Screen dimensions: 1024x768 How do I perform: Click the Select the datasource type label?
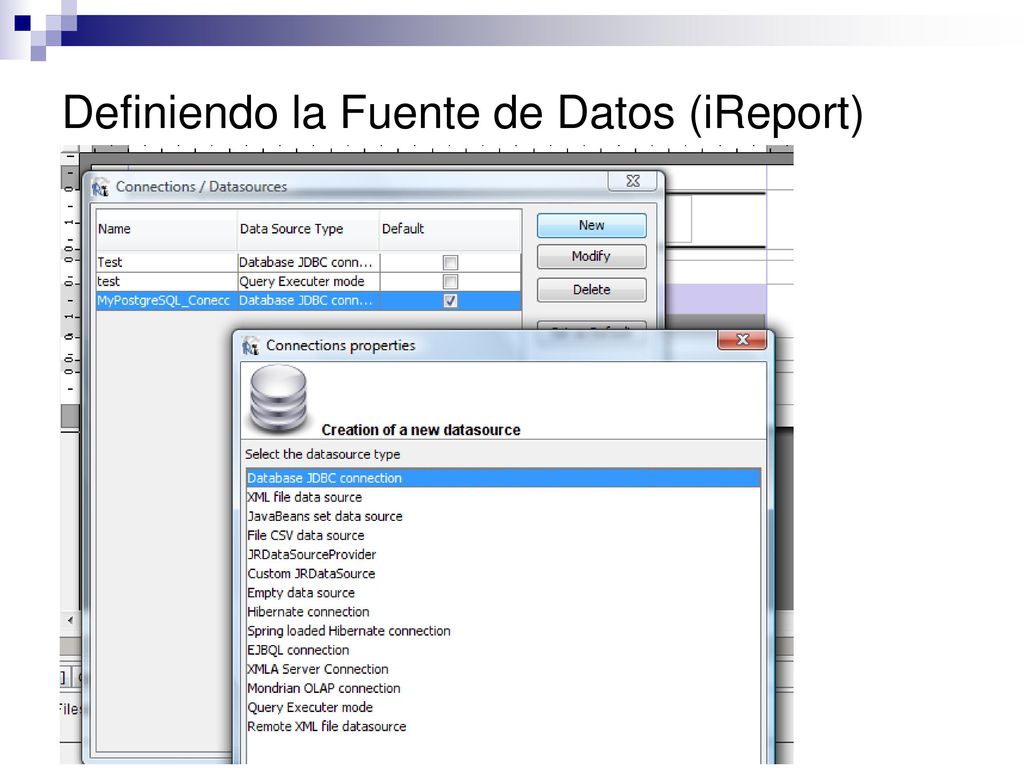pos(323,455)
